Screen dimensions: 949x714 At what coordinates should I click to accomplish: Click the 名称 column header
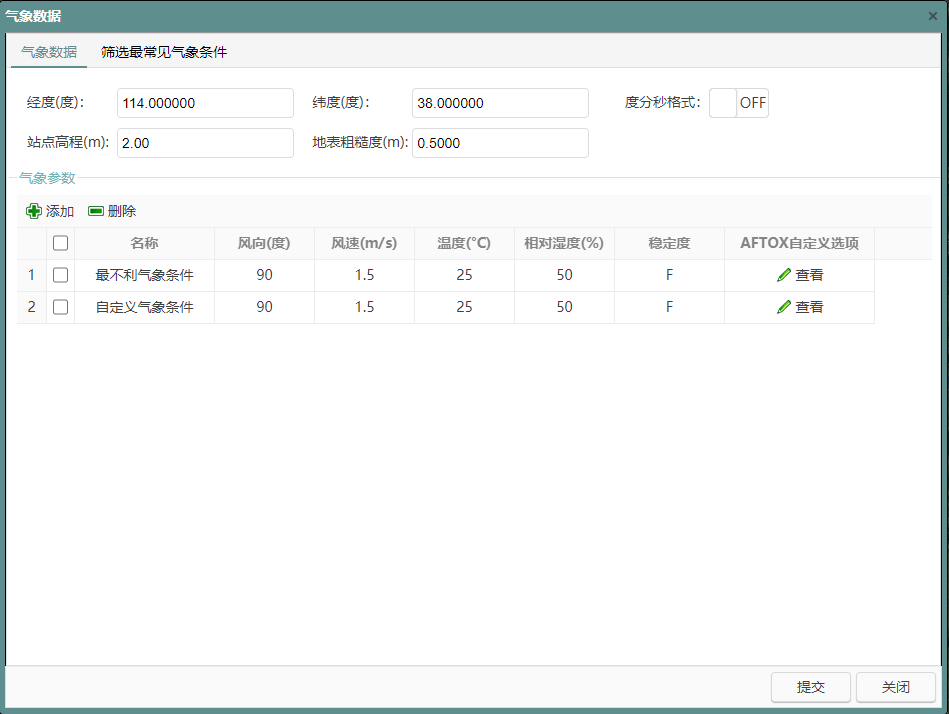[144, 243]
